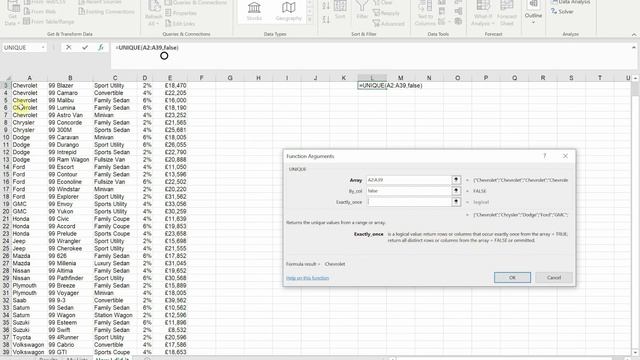Open the Stocks data type
The image size is (640, 360).
254,11
